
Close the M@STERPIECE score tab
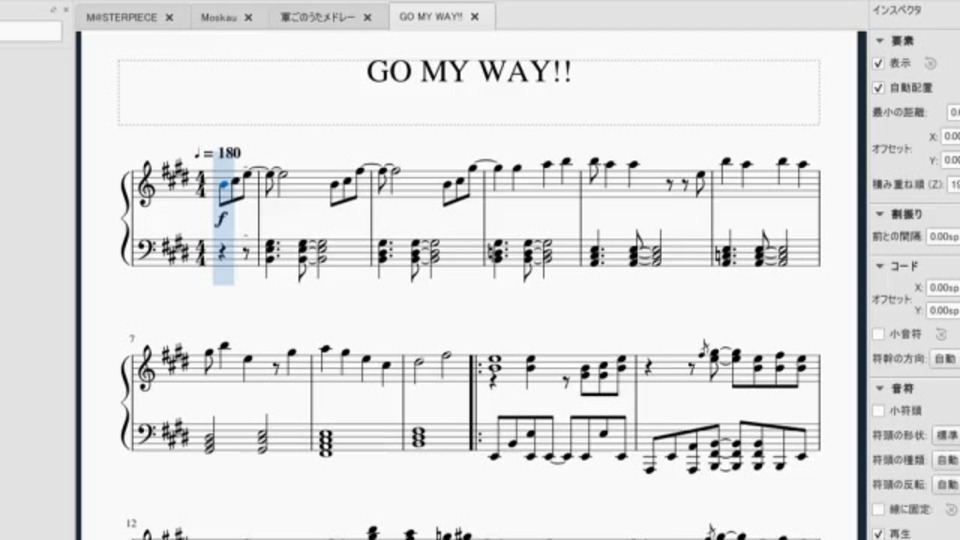click(x=169, y=18)
